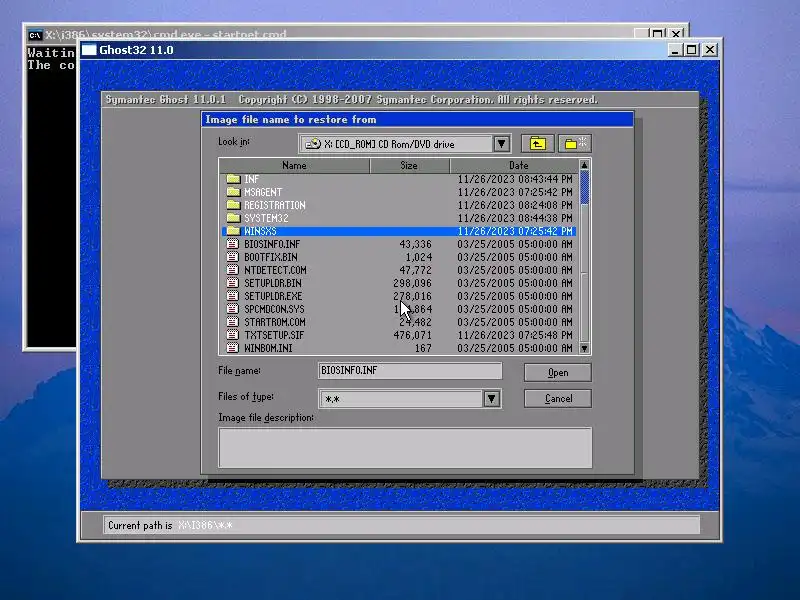Click the INF folder icon

pos(234,179)
